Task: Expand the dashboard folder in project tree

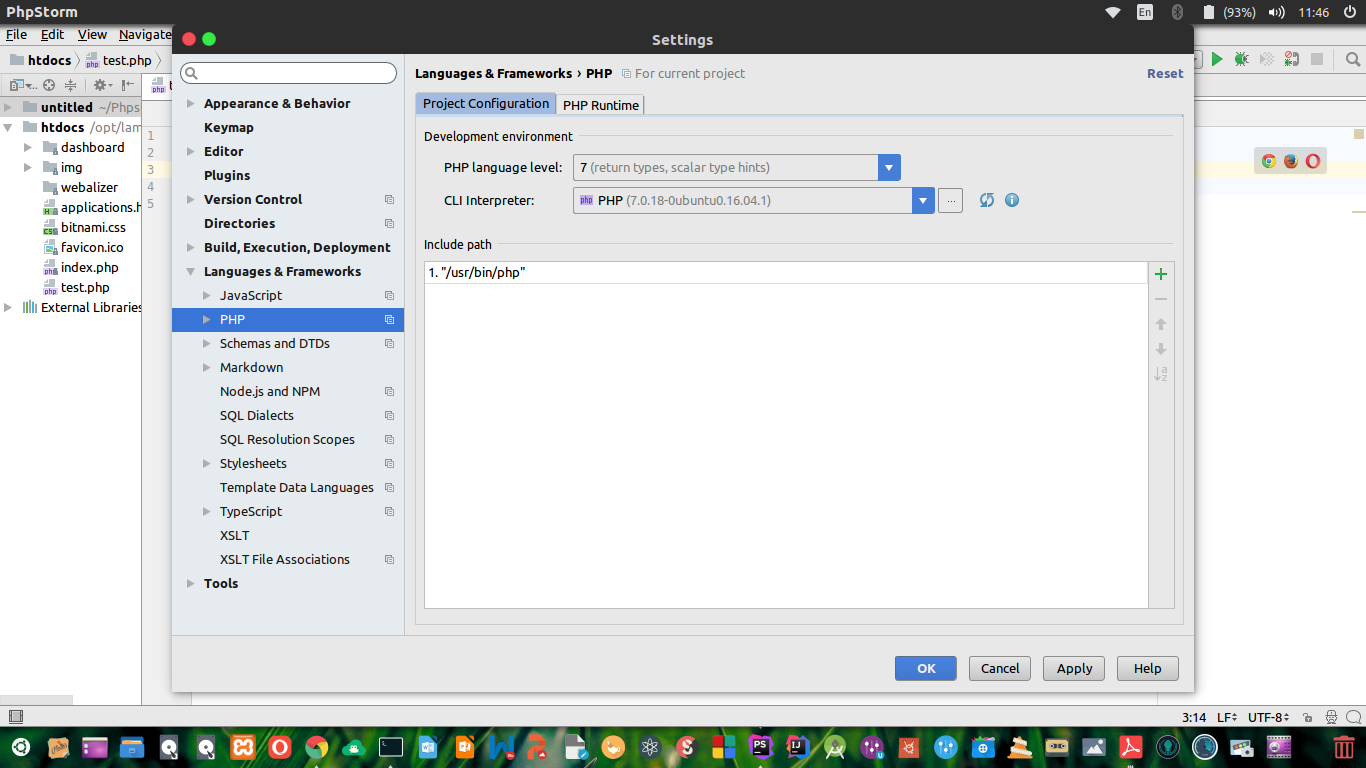Action: tap(28, 147)
